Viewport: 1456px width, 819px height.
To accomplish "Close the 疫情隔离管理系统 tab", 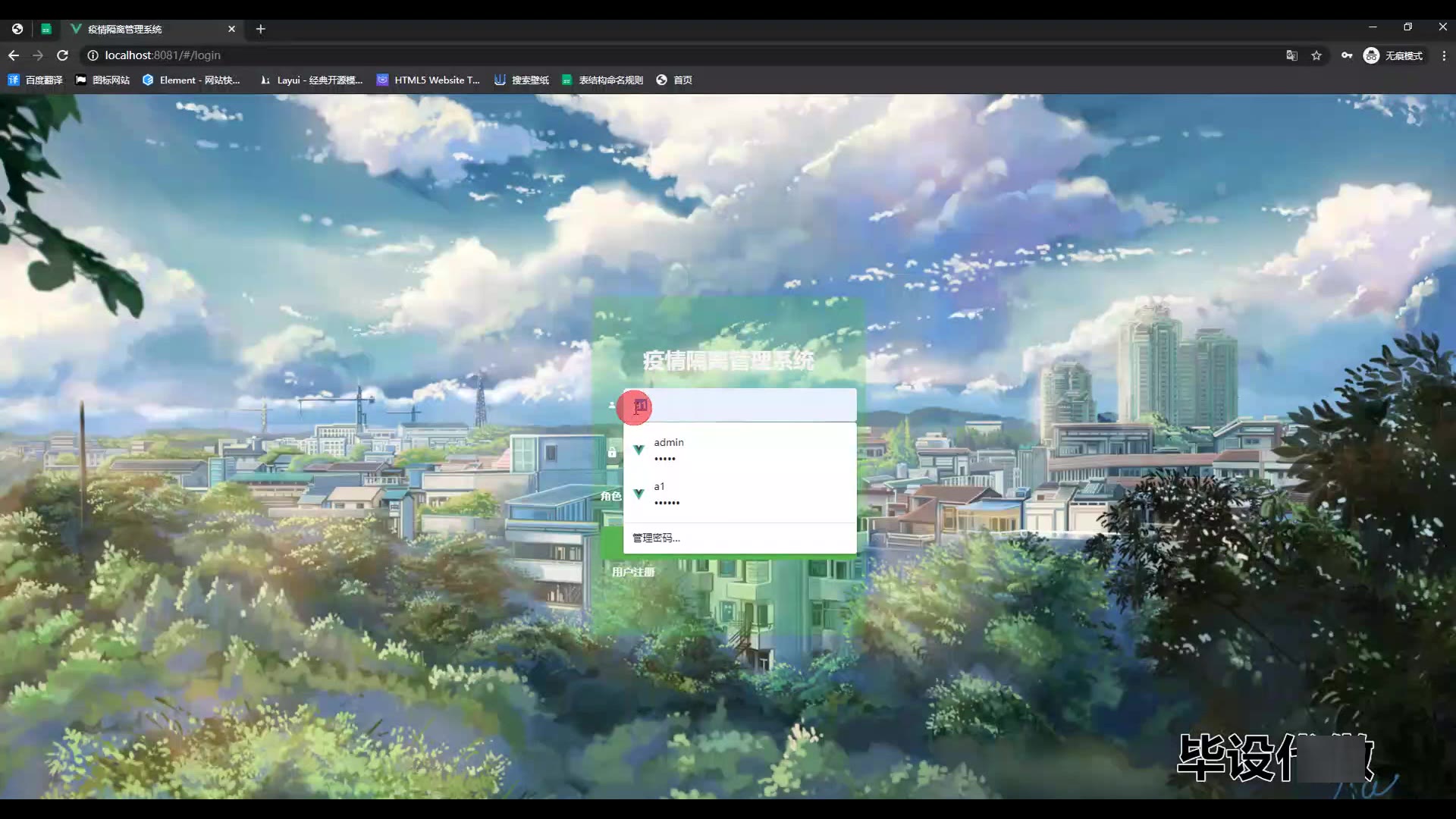I will pyautogui.click(x=231, y=29).
